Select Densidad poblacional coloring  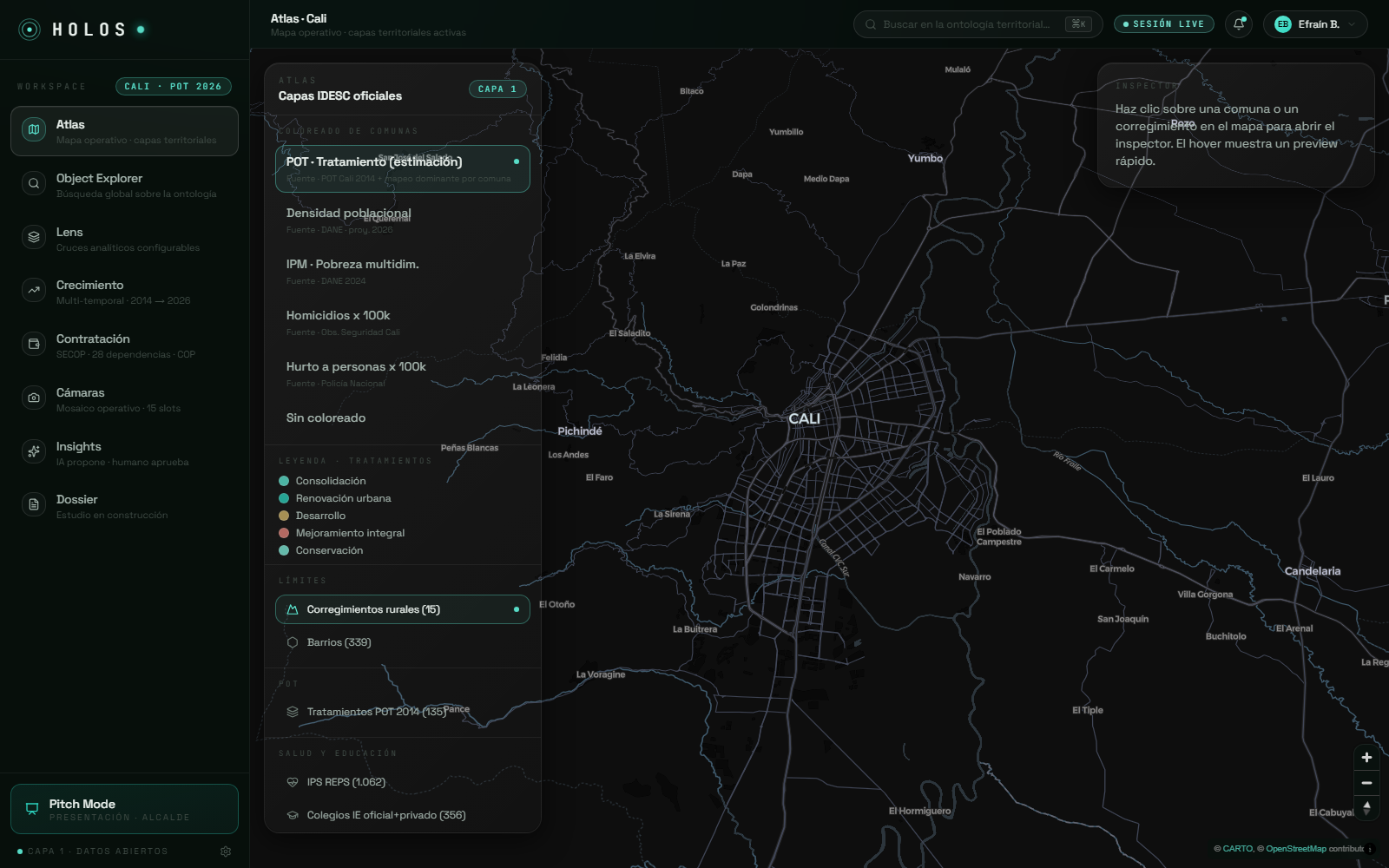tap(403, 220)
